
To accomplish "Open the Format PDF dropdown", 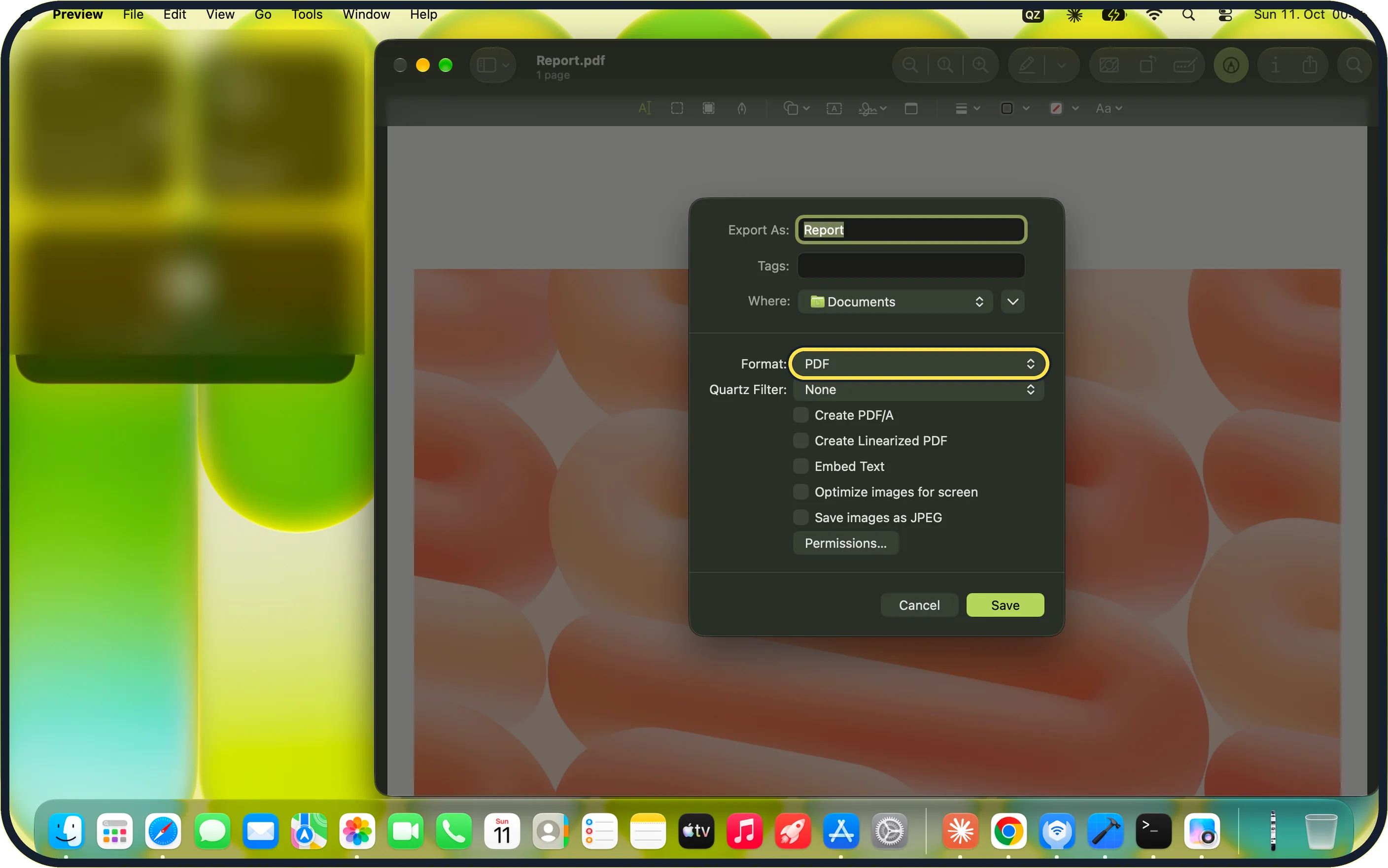I will point(919,364).
